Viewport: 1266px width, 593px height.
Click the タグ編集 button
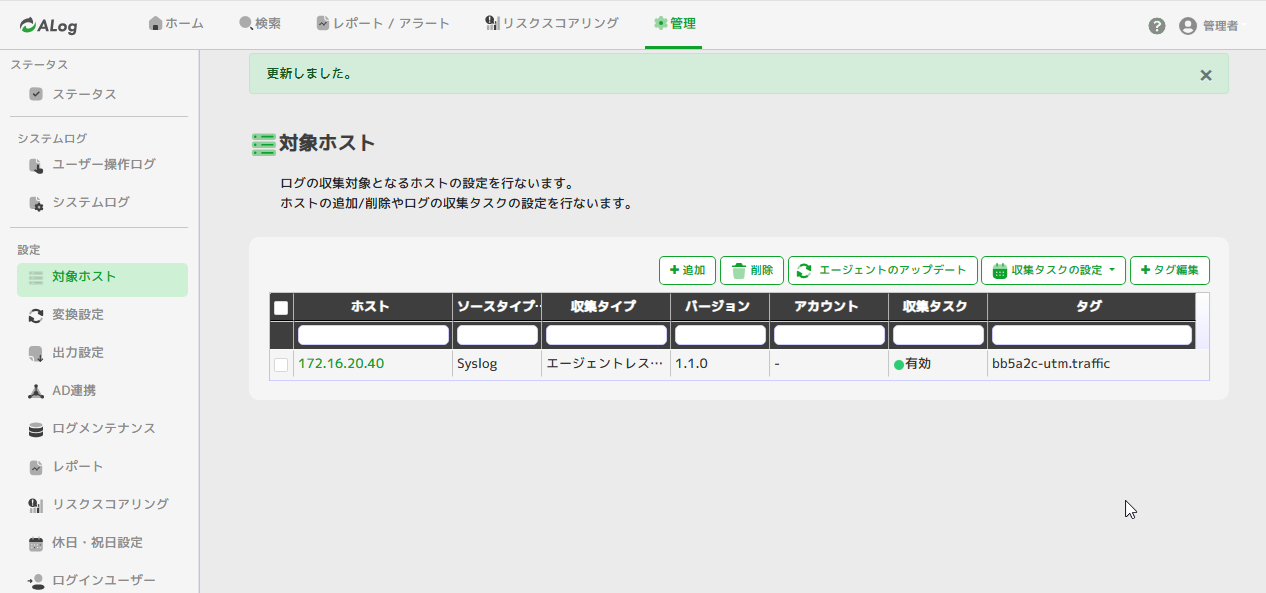[1170, 270]
